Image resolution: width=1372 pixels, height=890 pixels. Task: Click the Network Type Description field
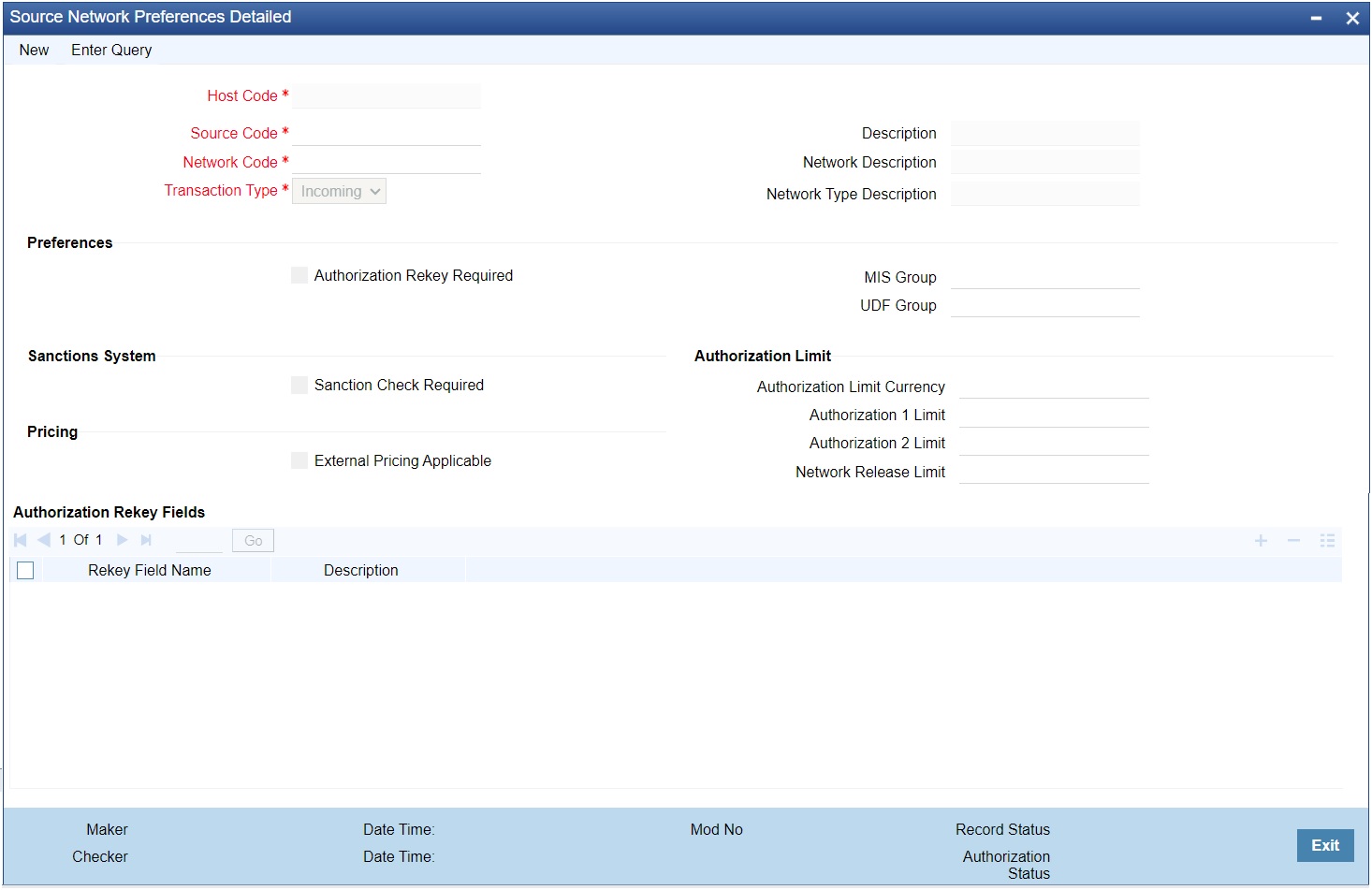[1045, 194]
